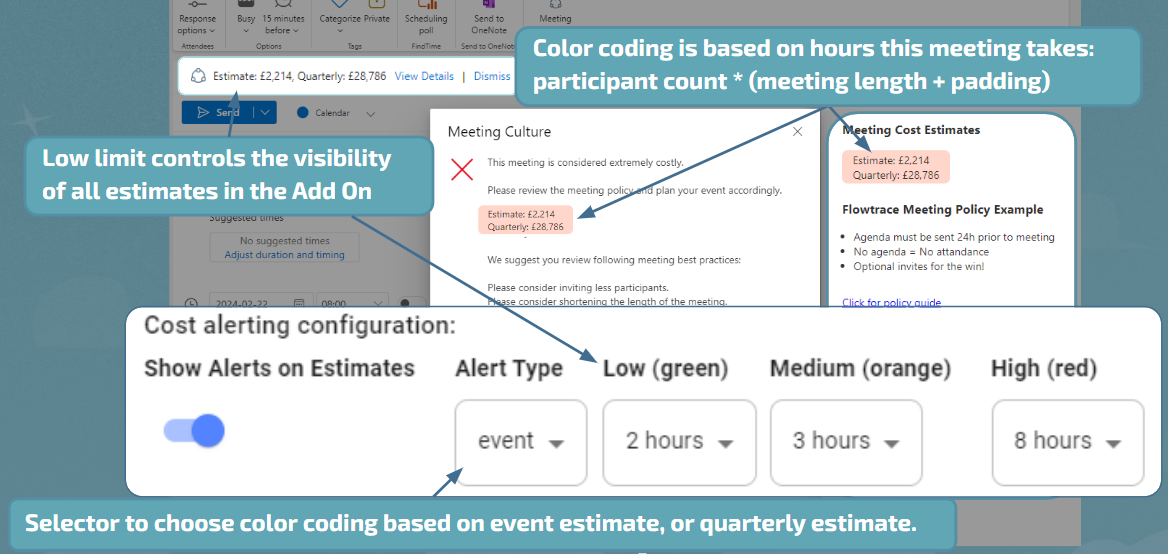Click the Flowtrace icon in the estimate banner
This screenshot has width=1168, height=554.
(x=198, y=76)
